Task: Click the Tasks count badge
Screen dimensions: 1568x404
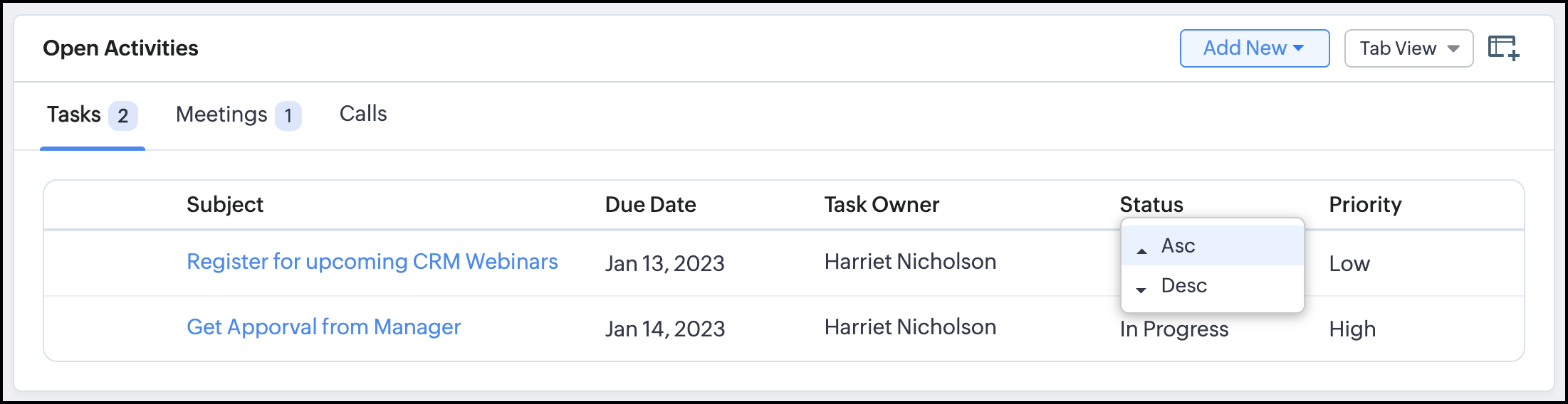Action: (122, 116)
